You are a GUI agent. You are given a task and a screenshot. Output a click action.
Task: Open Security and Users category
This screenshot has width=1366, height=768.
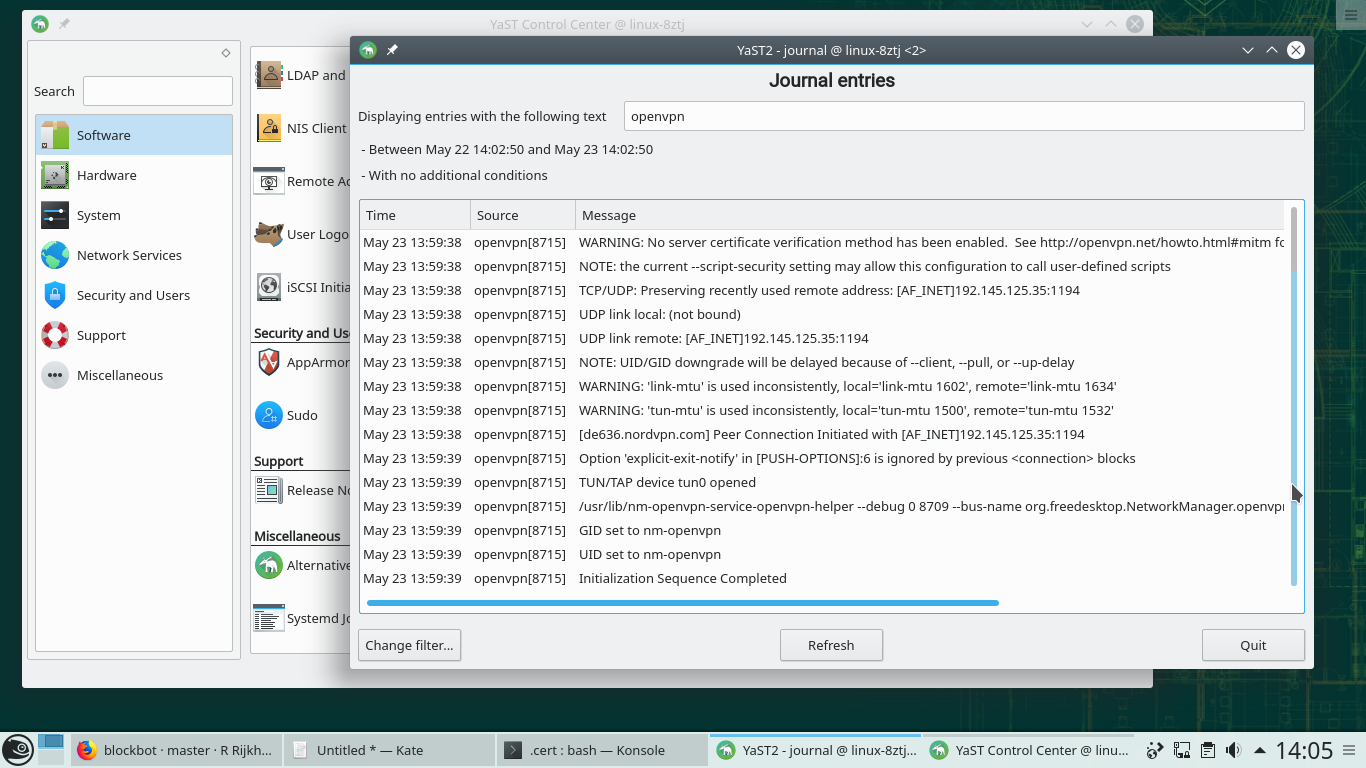click(134, 295)
